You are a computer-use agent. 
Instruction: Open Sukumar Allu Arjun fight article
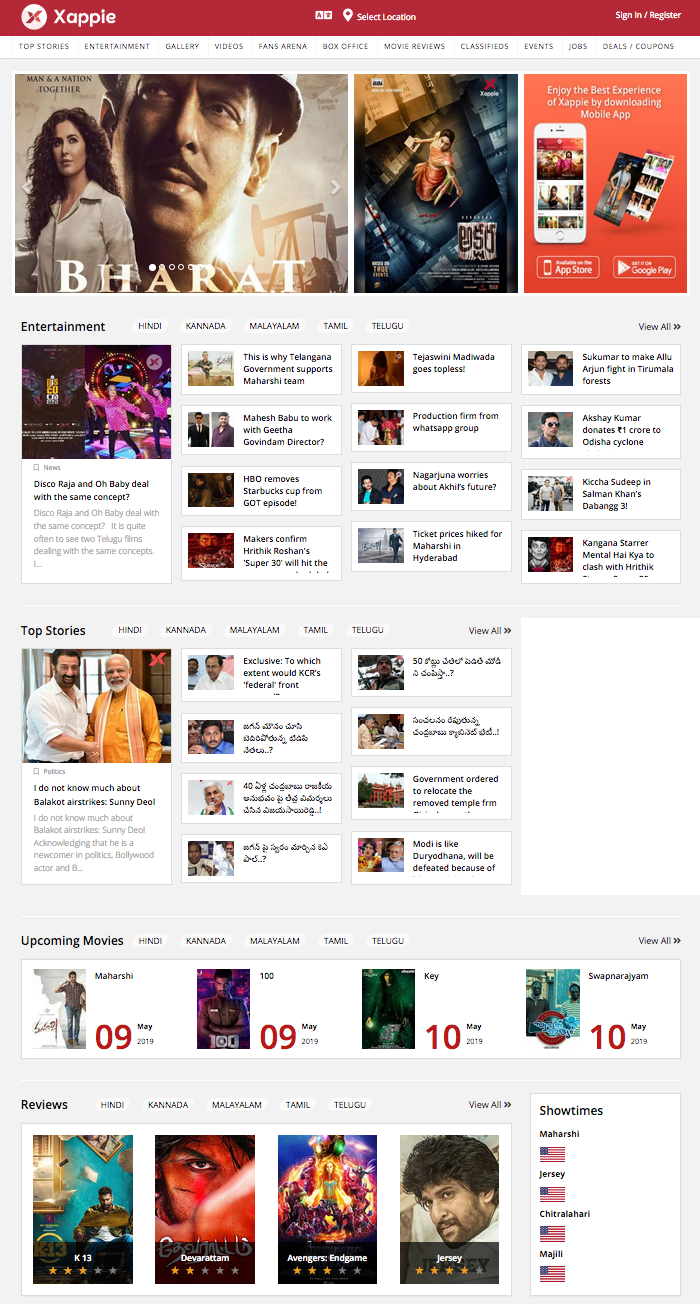click(601, 369)
